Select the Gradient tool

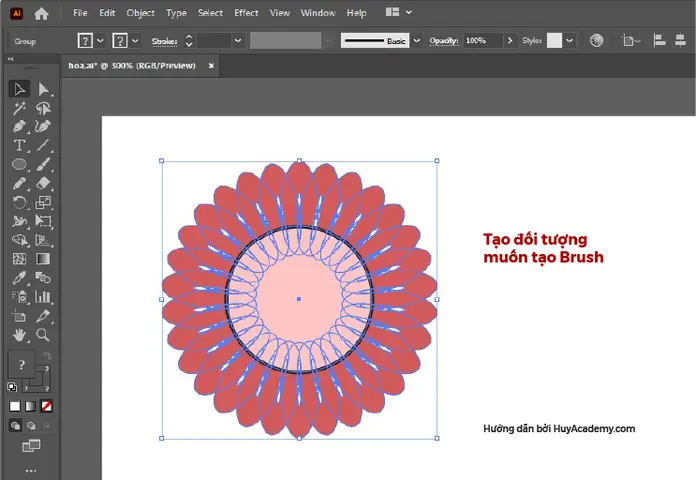43,259
